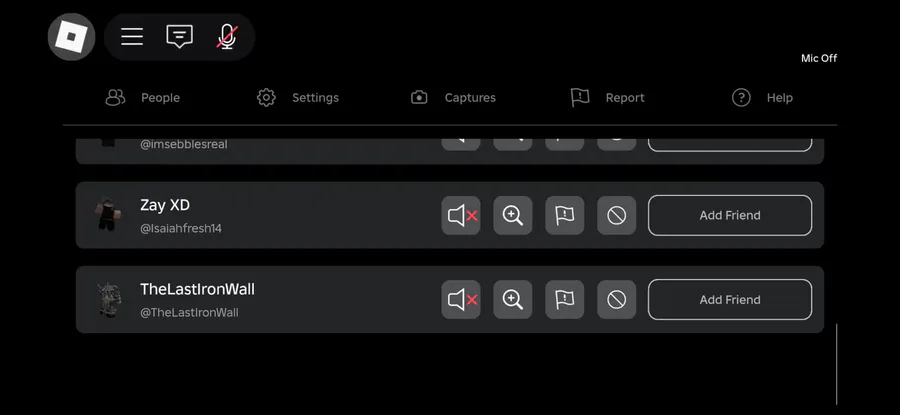Unmute Zay XD's voice

coord(461,215)
